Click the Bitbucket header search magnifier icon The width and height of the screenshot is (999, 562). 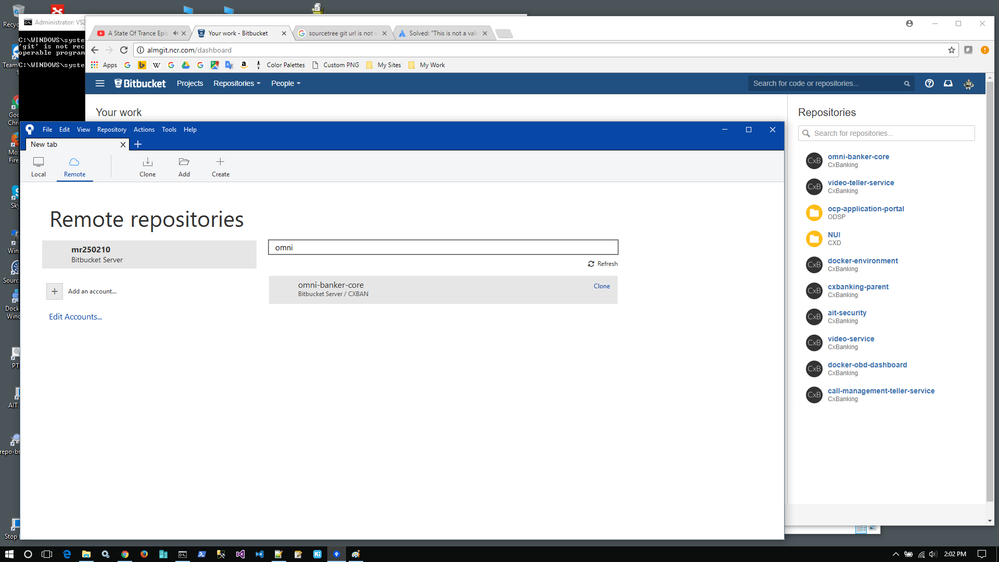pos(907,83)
